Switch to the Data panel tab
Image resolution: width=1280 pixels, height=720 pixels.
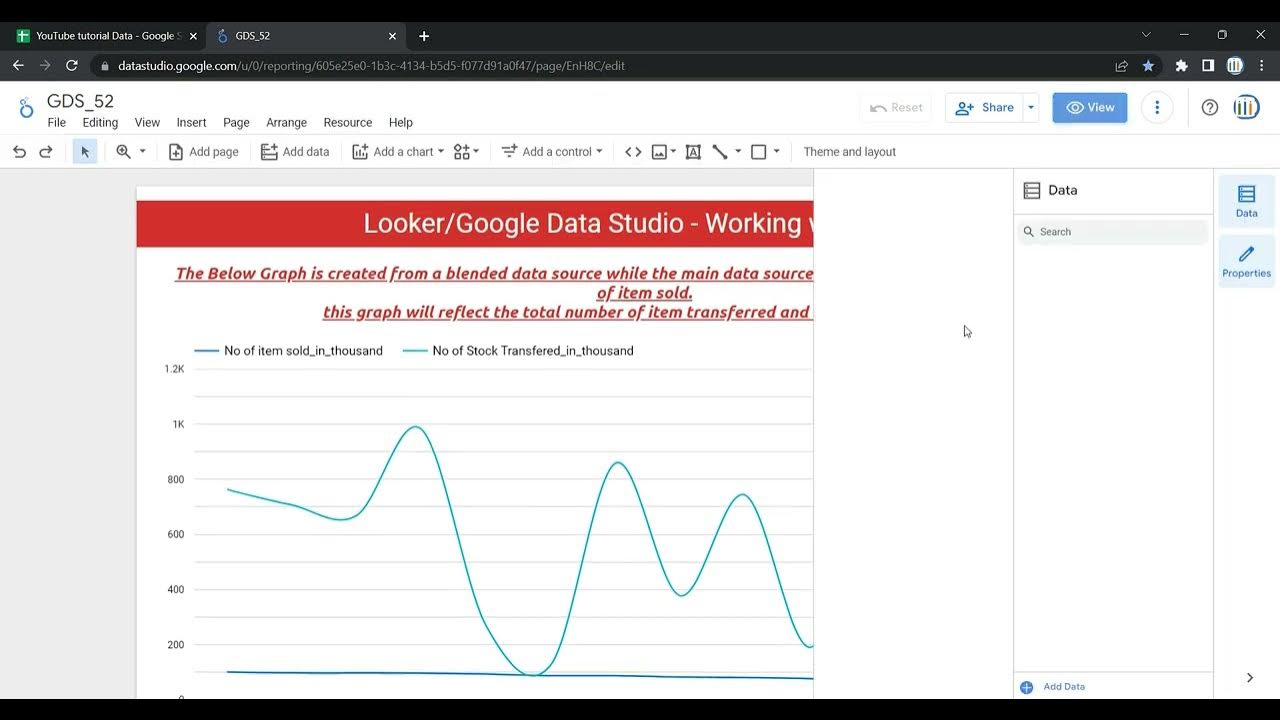[x=1247, y=201]
